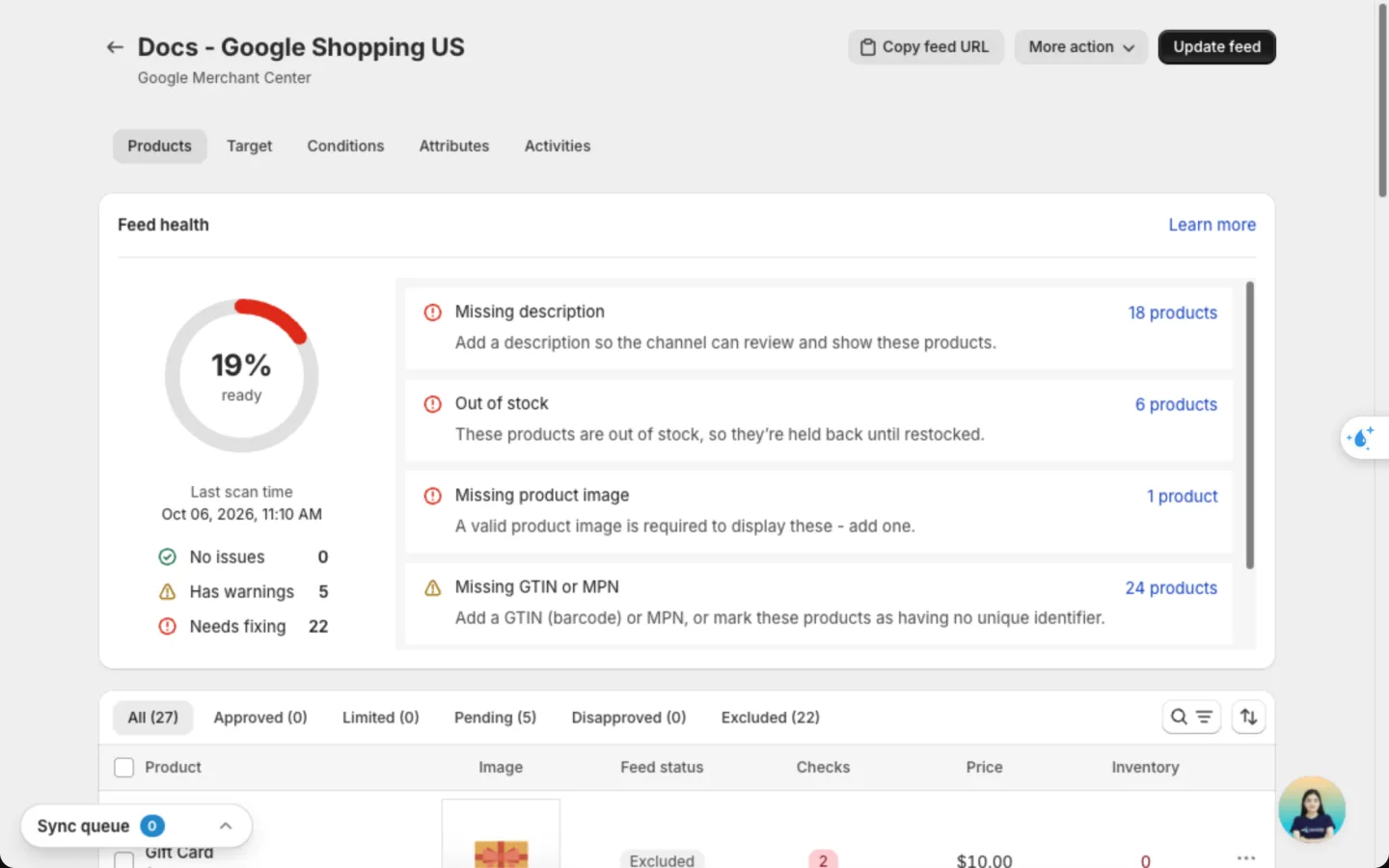This screenshot has height=868, width=1389.
Task: Open the 24 products link
Action: [1171, 588]
